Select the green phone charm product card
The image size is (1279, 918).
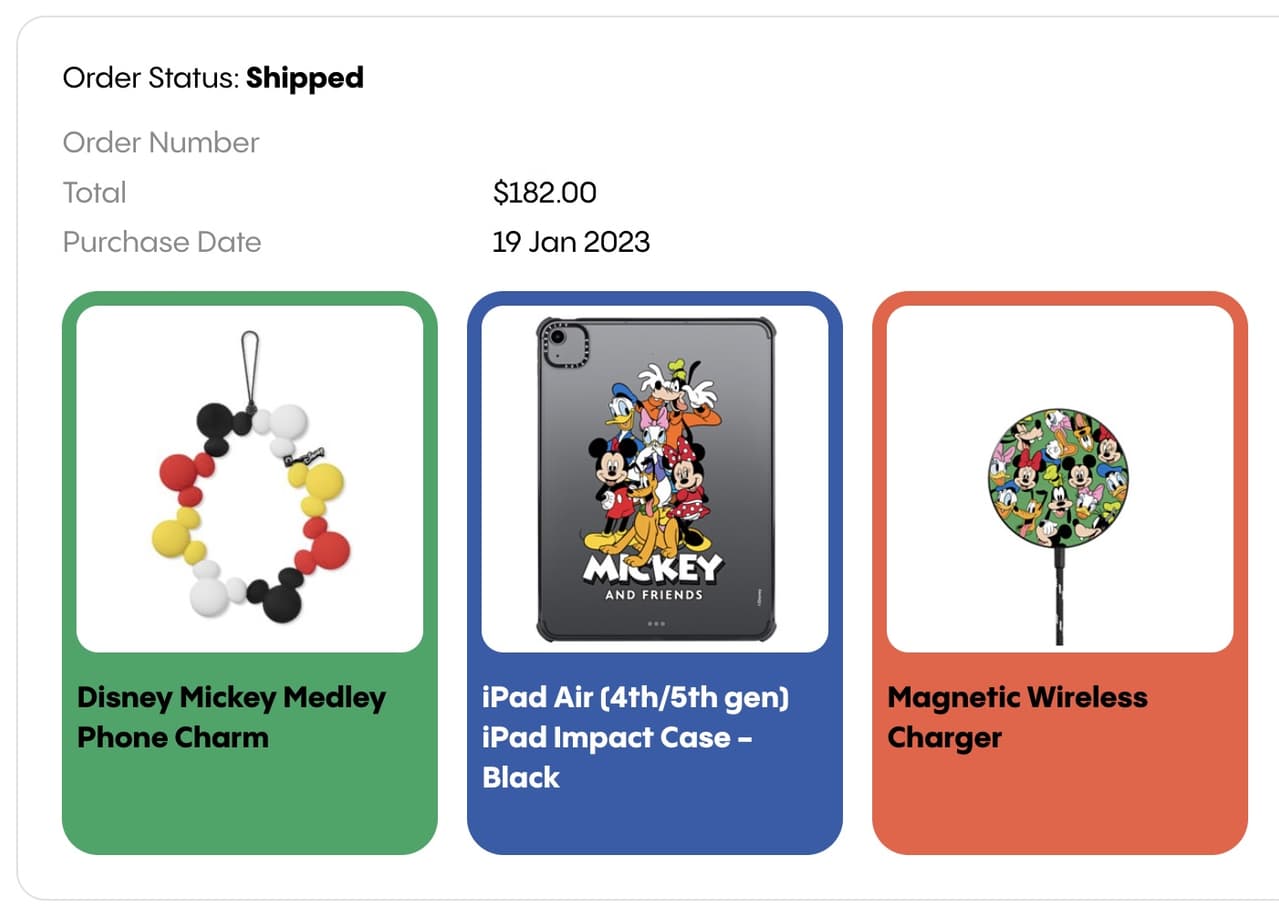[250, 573]
